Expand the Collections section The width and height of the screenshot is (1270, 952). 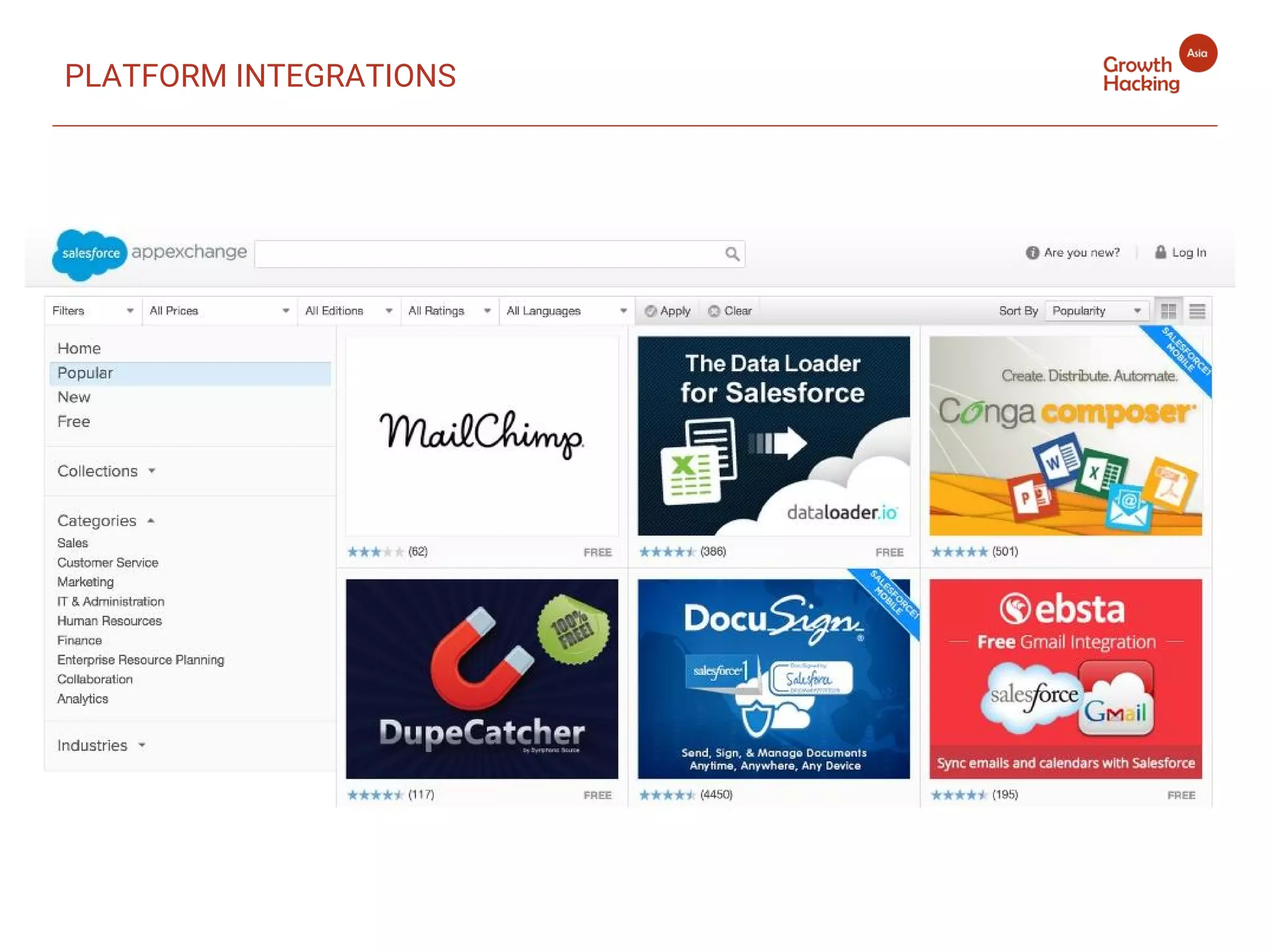coord(106,471)
